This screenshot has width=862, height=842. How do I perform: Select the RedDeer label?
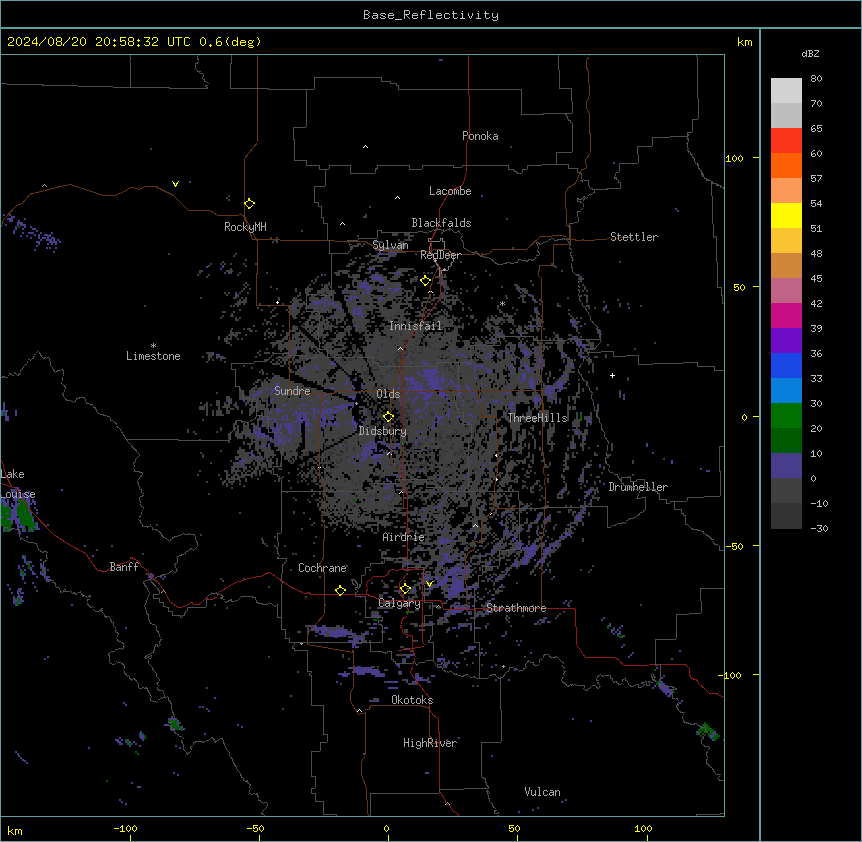coord(440,255)
